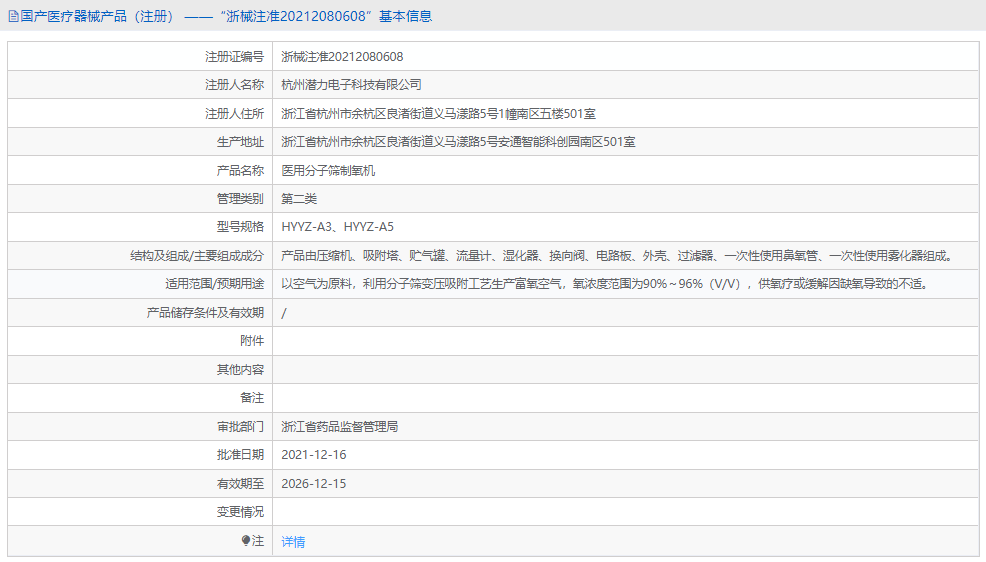The width and height of the screenshot is (986, 562).
Task: Click the slash value in 产品储存条件及有效期 row
Action: [284, 313]
